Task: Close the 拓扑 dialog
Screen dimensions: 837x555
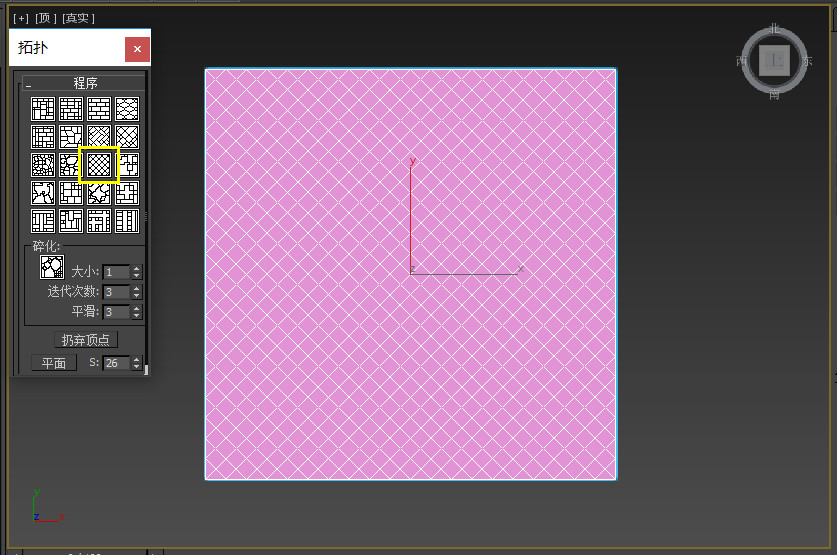Action: point(137,49)
